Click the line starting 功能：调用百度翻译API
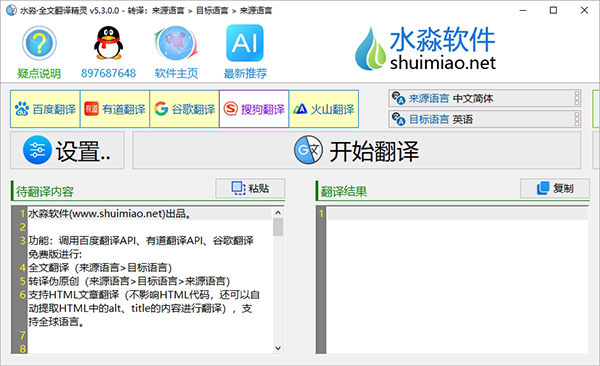This screenshot has width=600, height=366. point(141,247)
